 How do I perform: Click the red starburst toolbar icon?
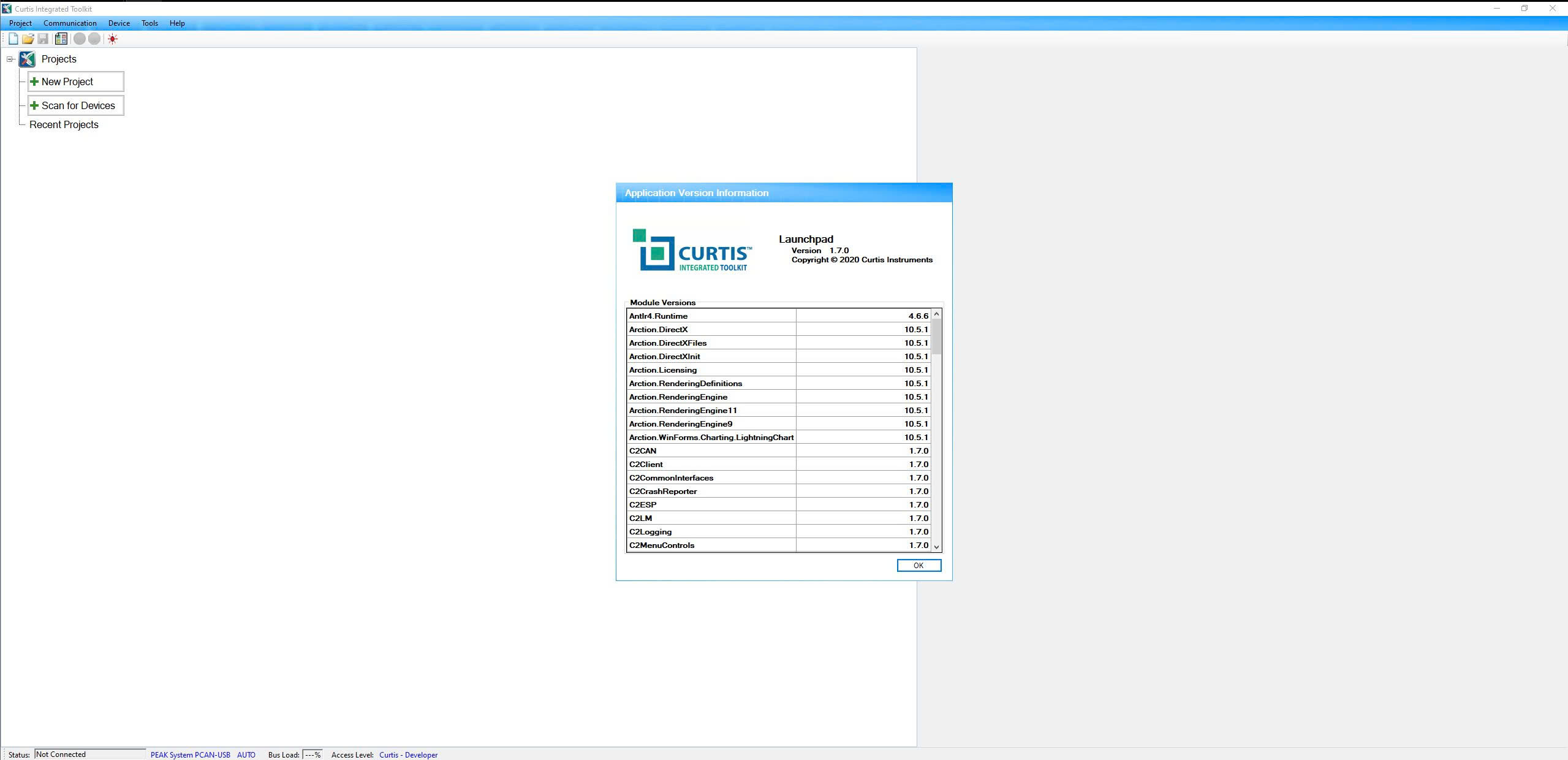click(113, 39)
